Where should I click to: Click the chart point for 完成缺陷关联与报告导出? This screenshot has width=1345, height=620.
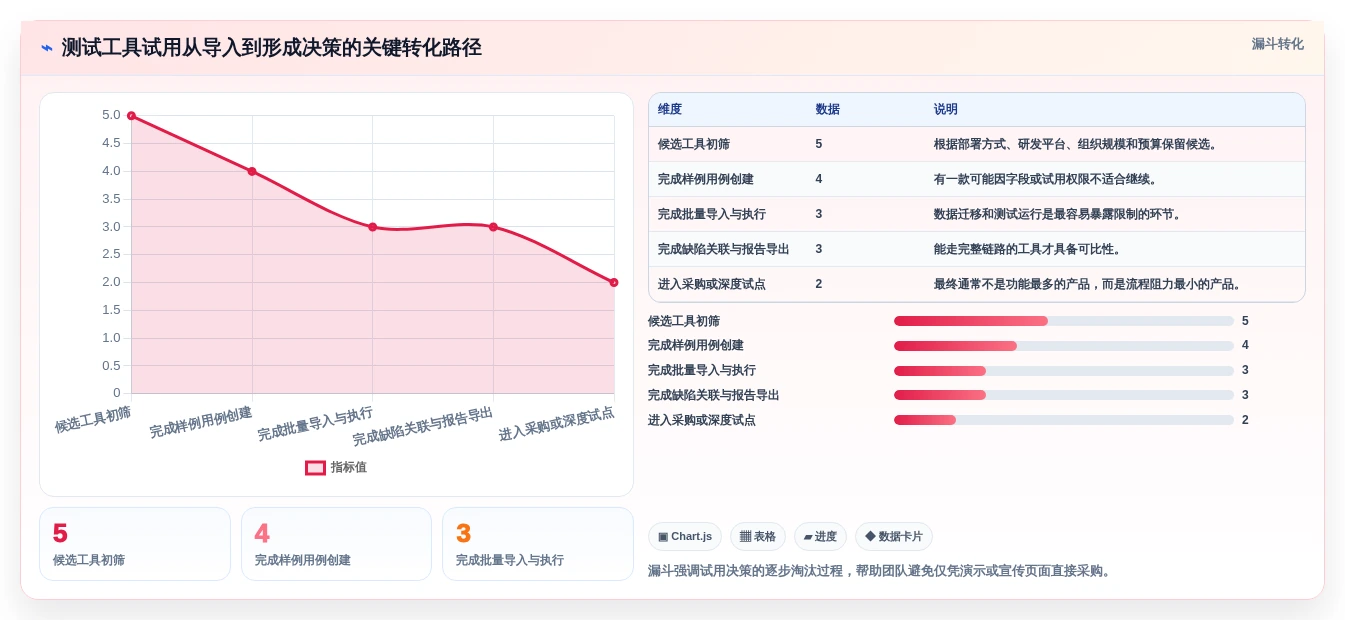pyautogui.click(x=493, y=227)
